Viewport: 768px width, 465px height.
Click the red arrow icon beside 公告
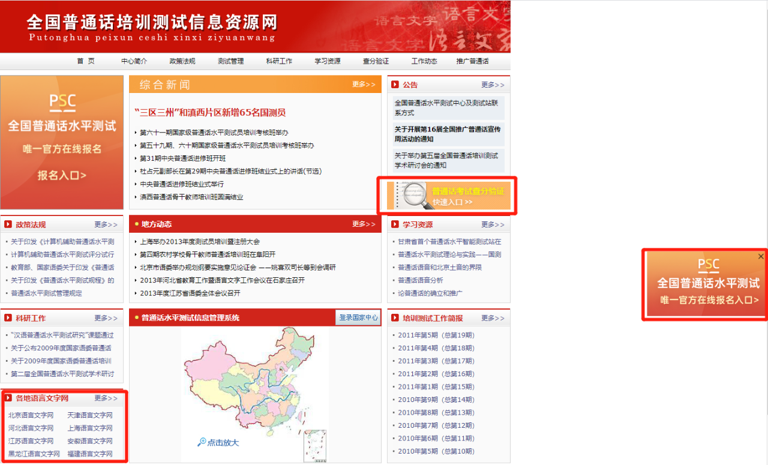pyautogui.click(x=395, y=85)
